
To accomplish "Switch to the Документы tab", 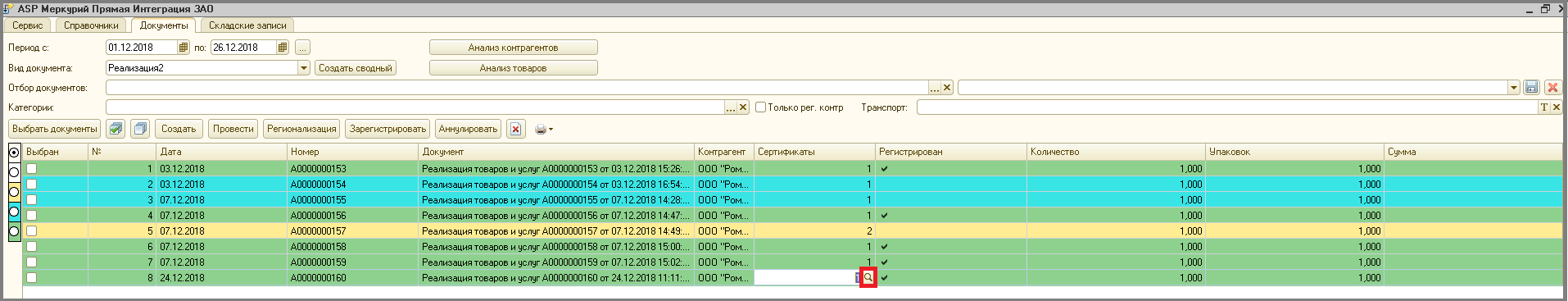I will tap(164, 25).
